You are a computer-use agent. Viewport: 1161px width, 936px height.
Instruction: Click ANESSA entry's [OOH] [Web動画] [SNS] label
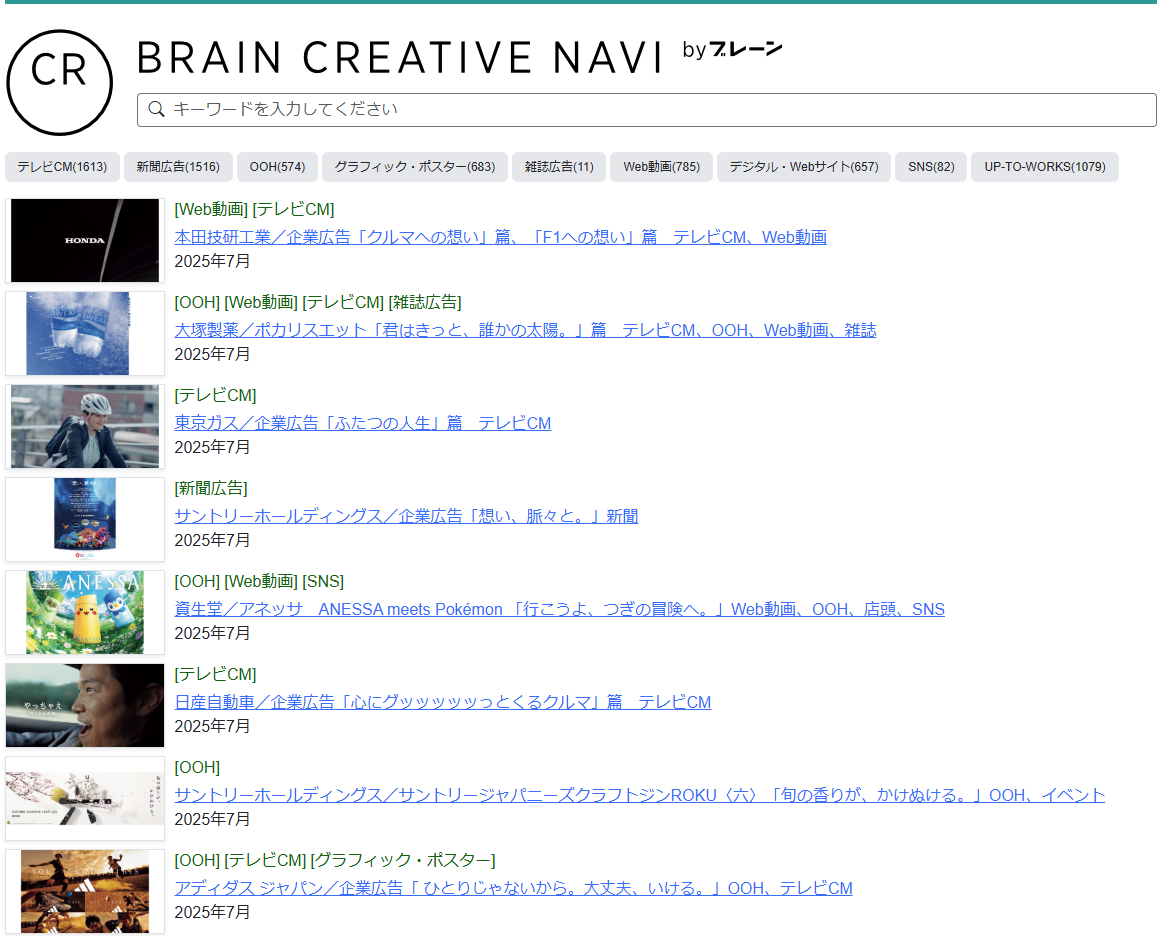coord(259,581)
